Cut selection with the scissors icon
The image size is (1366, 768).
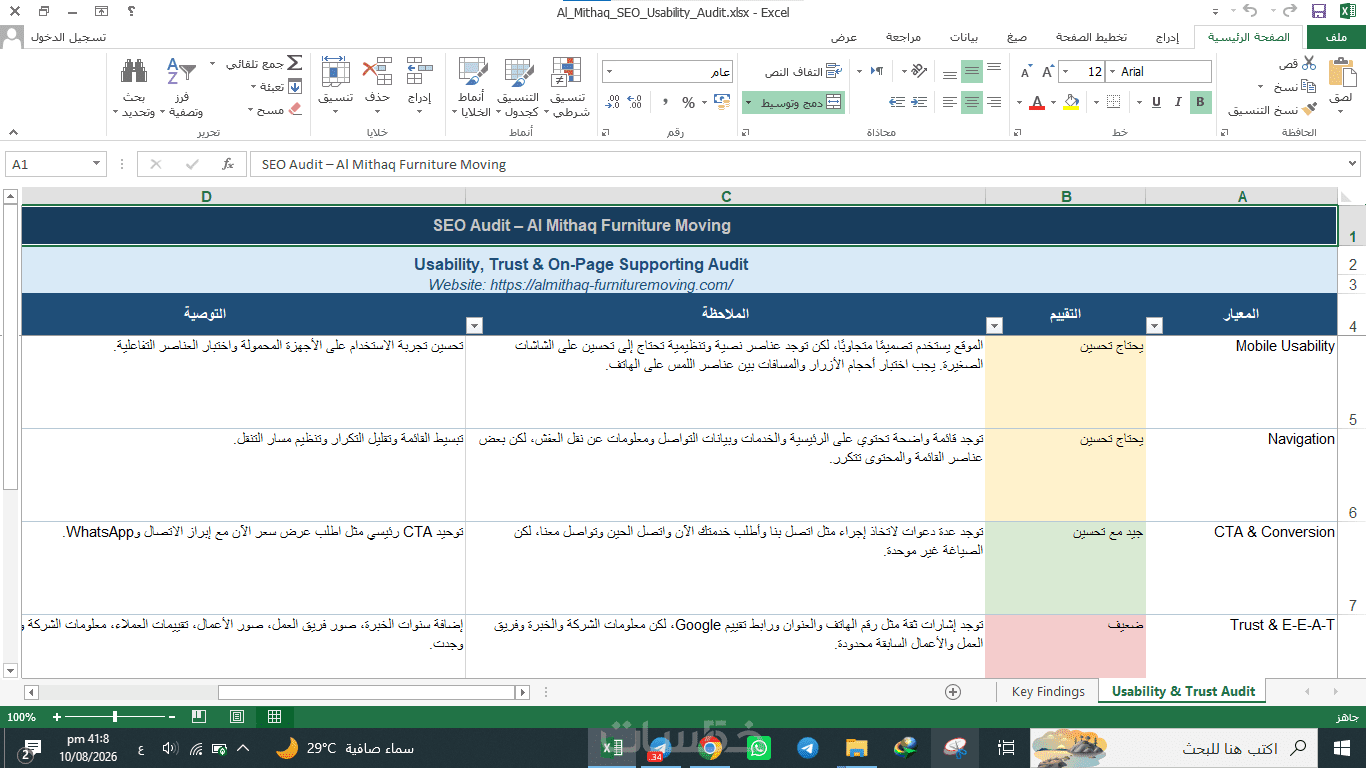tap(1310, 63)
